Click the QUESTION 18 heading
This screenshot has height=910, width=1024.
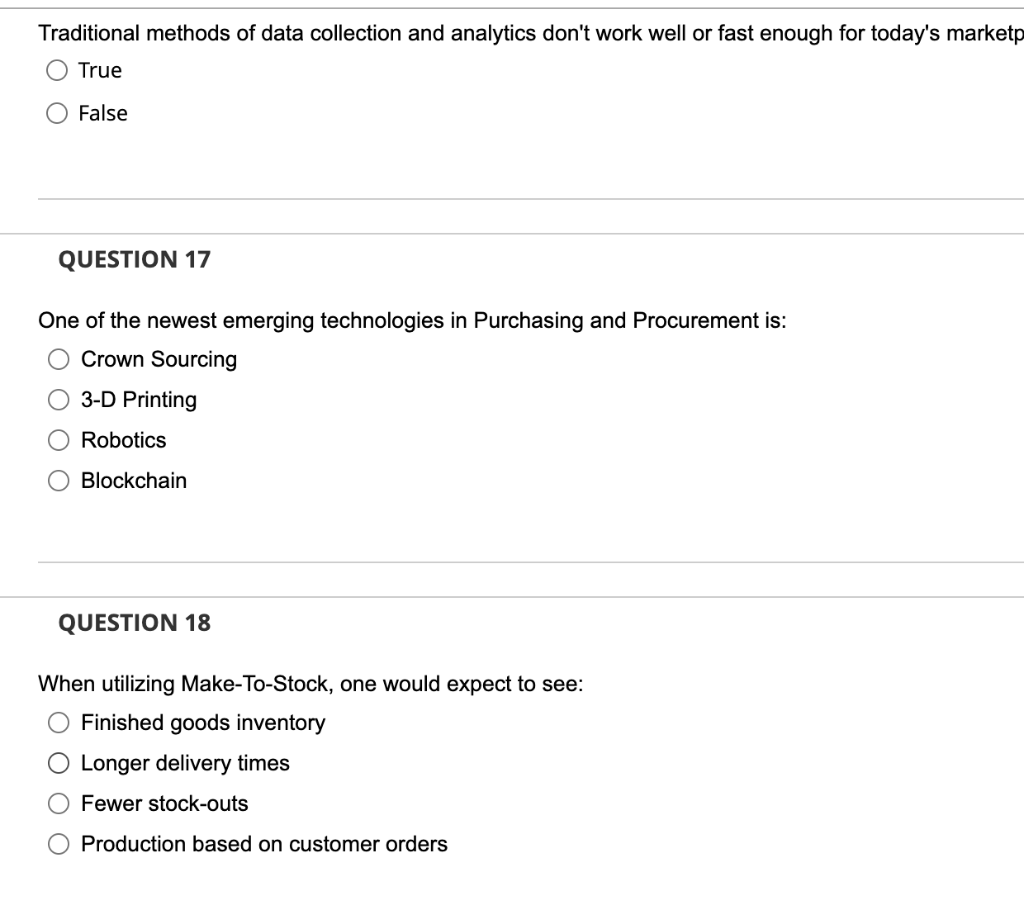132,622
